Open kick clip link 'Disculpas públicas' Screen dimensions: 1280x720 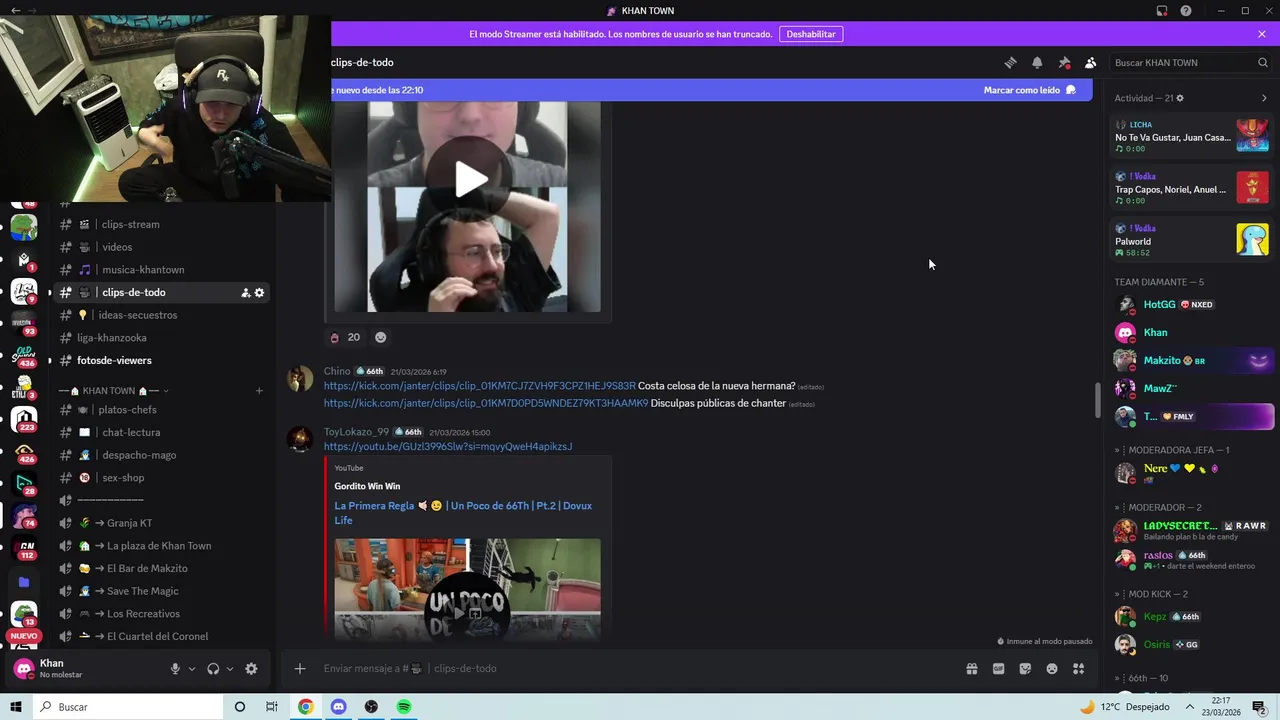tap(486, 403)
